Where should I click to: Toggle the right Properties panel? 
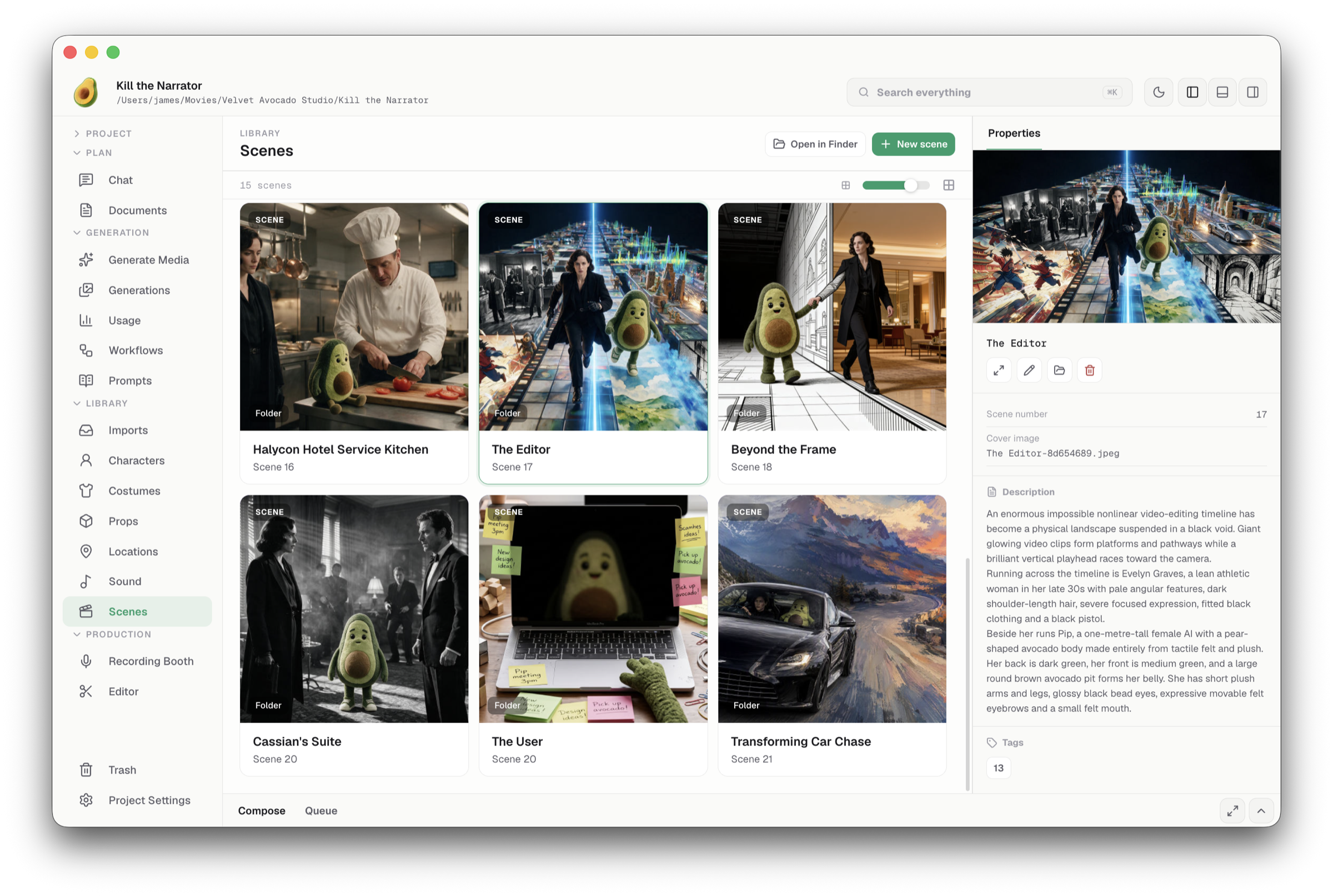tap(1252, 92)
